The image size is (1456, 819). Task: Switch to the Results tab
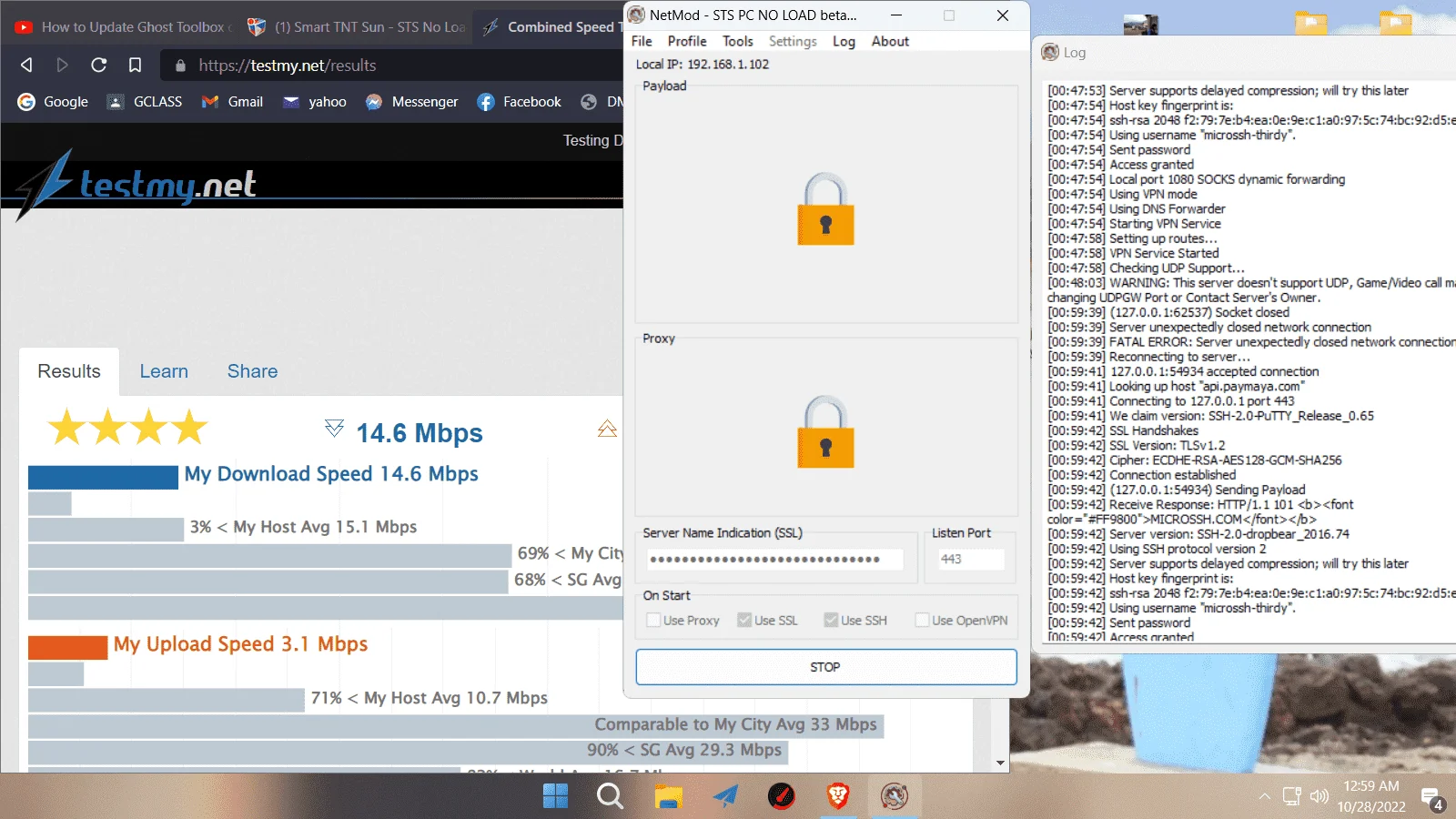69,371
